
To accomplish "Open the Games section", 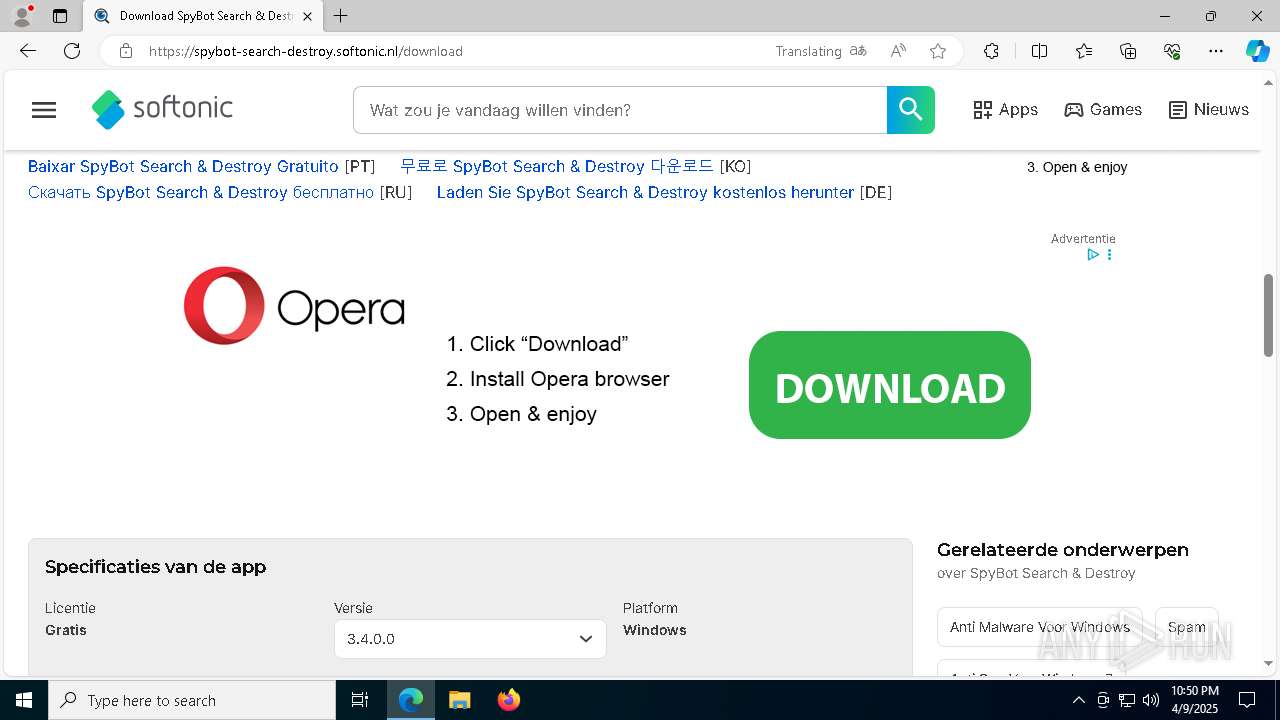I will point(1103,110).
